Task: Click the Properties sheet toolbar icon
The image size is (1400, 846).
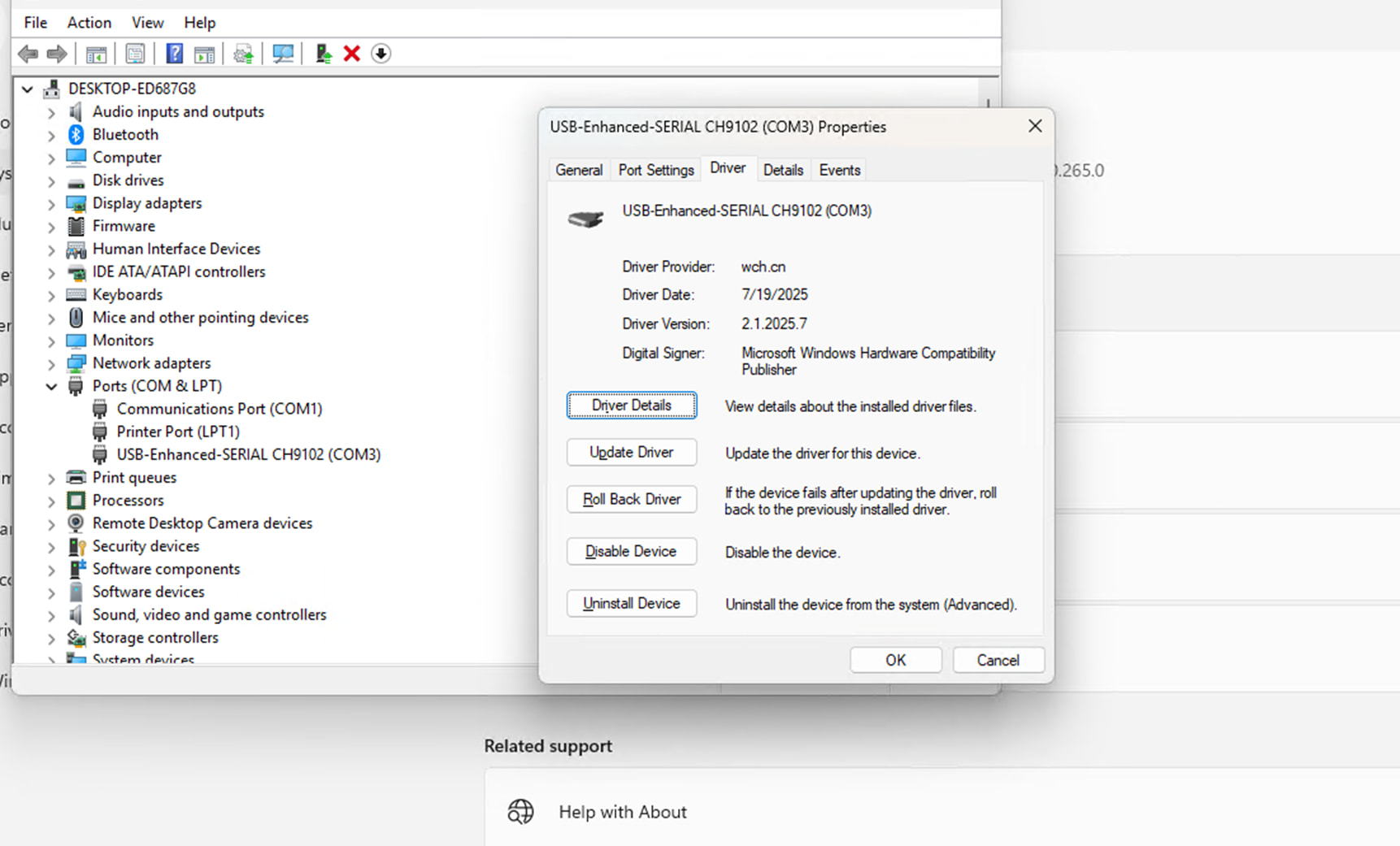Action: coord(135,54)
